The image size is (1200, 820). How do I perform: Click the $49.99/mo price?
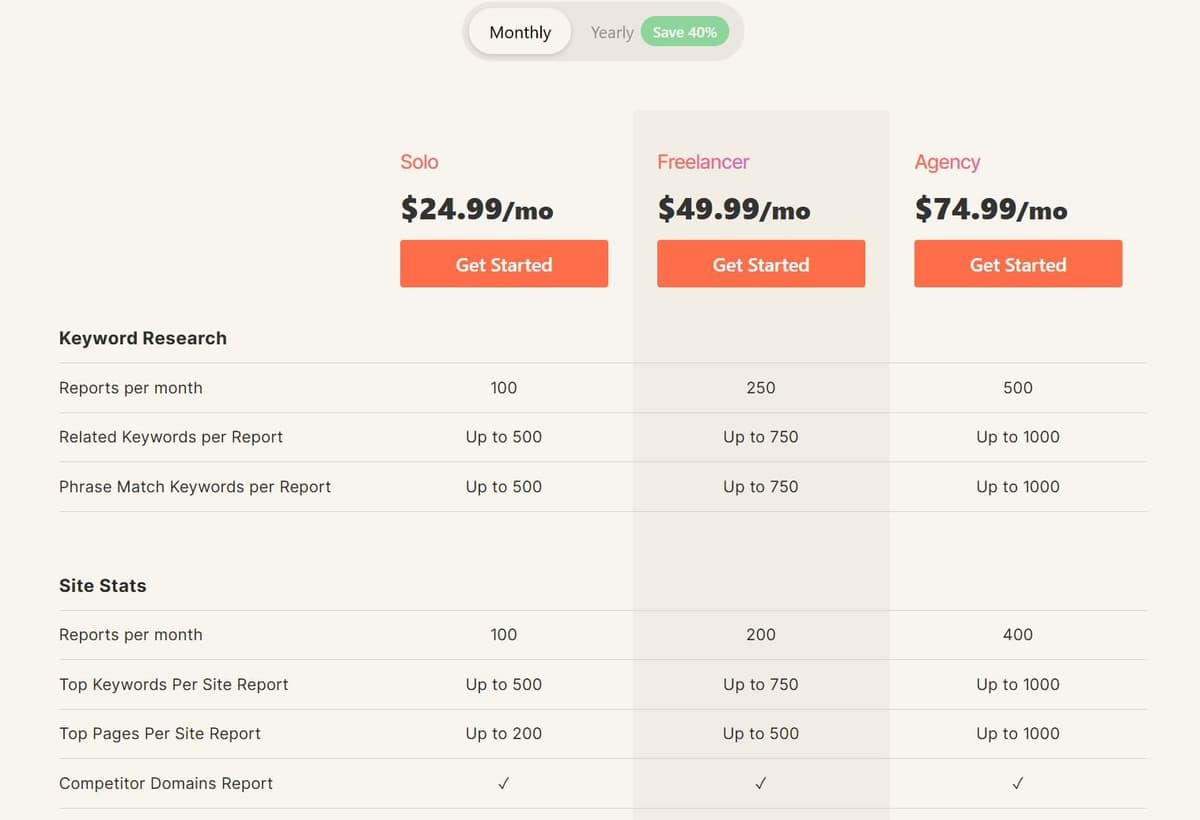[x=734, y=209]
